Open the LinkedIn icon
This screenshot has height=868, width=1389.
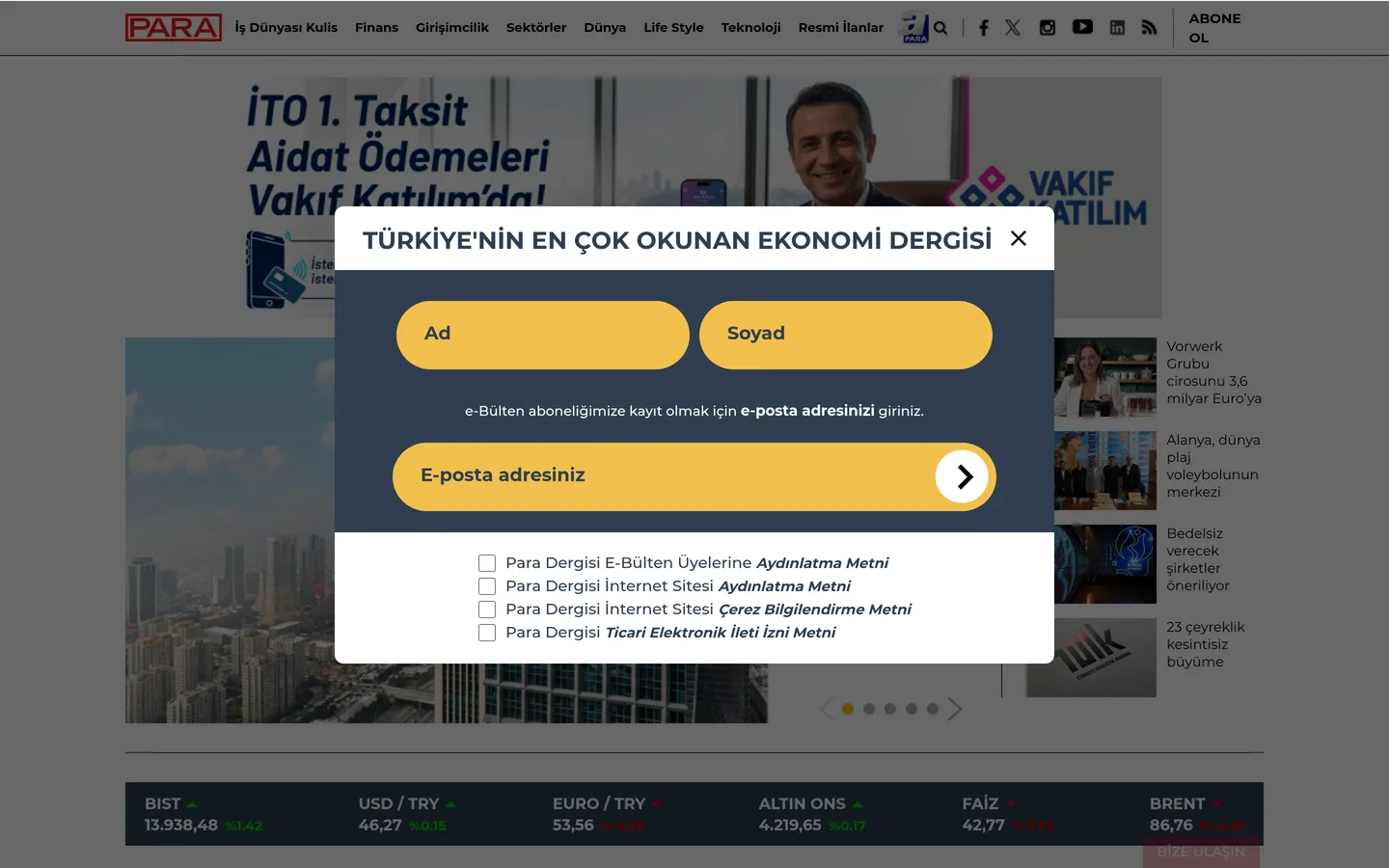[x=1117, y=28]
